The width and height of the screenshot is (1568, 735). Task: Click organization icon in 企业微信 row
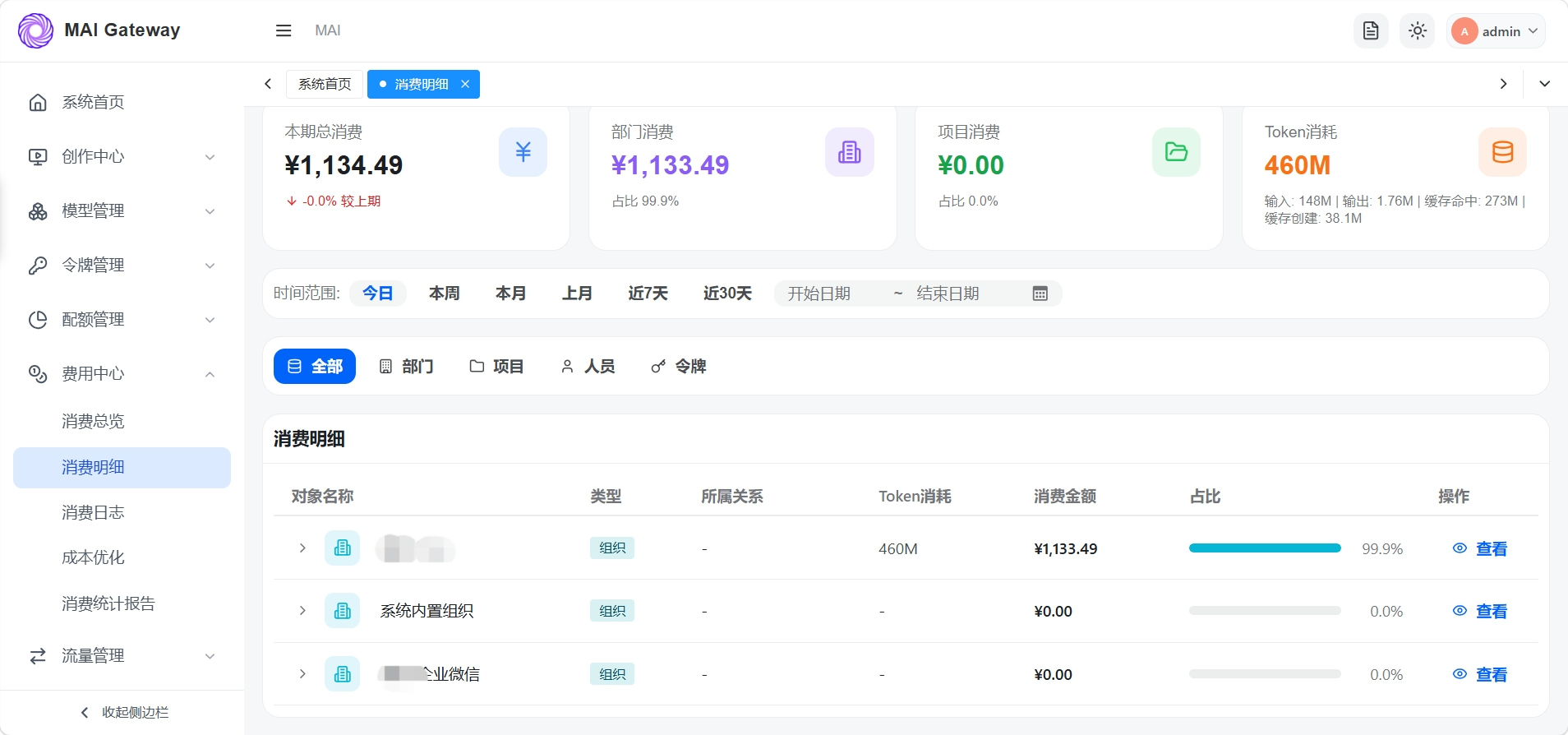tap(342, 674)
